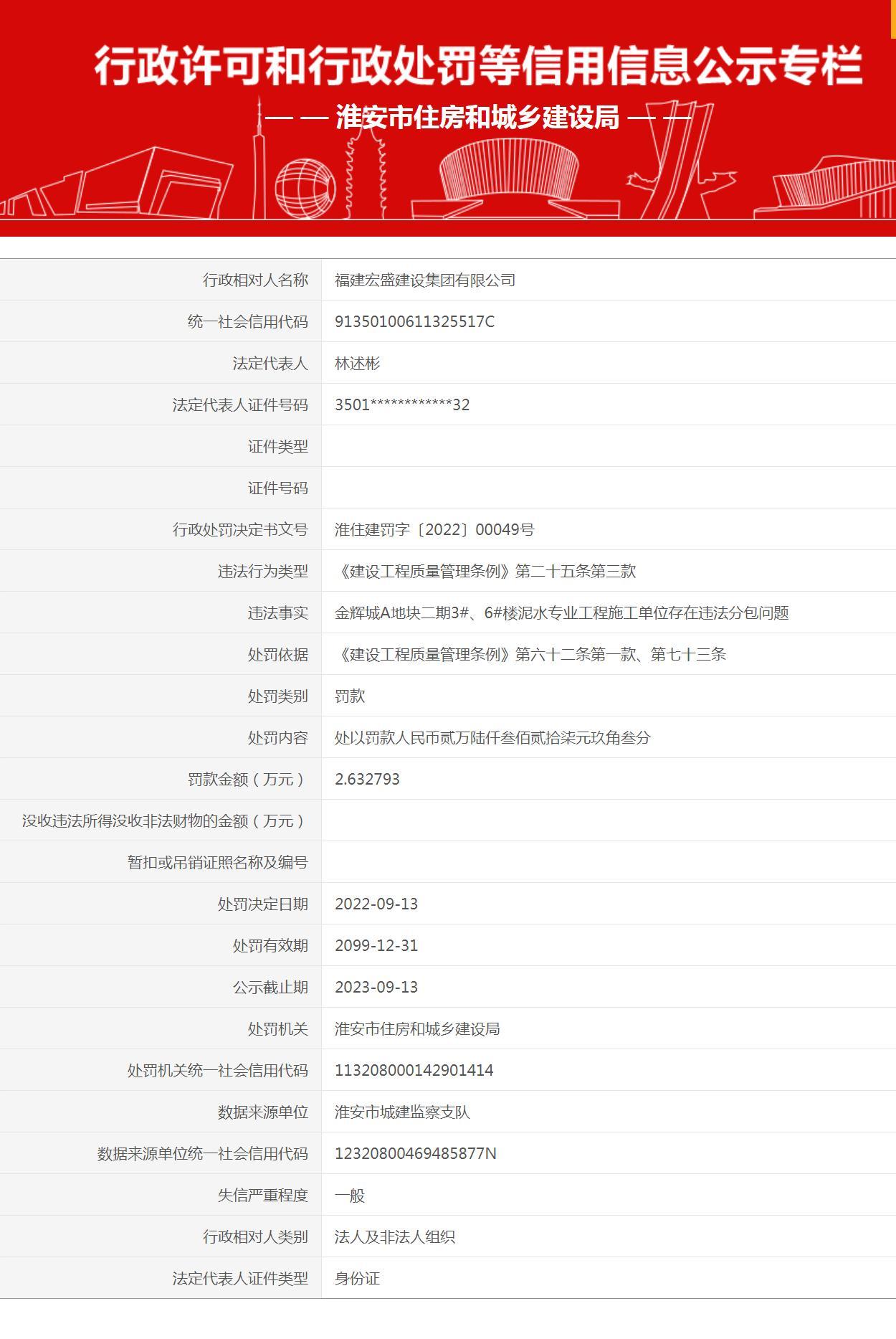Screen dimensions: 896x1339
Task: Click the penalty content 处以罚款人民币贰万陆仟叁佰贰拾柒元玖角叁分
Action: coord(492,737)
